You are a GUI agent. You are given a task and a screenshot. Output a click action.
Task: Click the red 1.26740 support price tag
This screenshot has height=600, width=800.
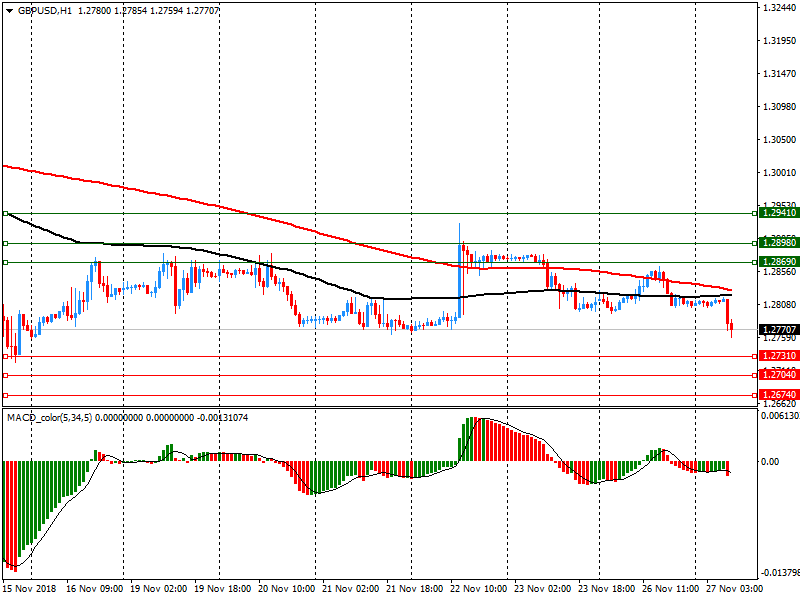click(x=778, y=395)
